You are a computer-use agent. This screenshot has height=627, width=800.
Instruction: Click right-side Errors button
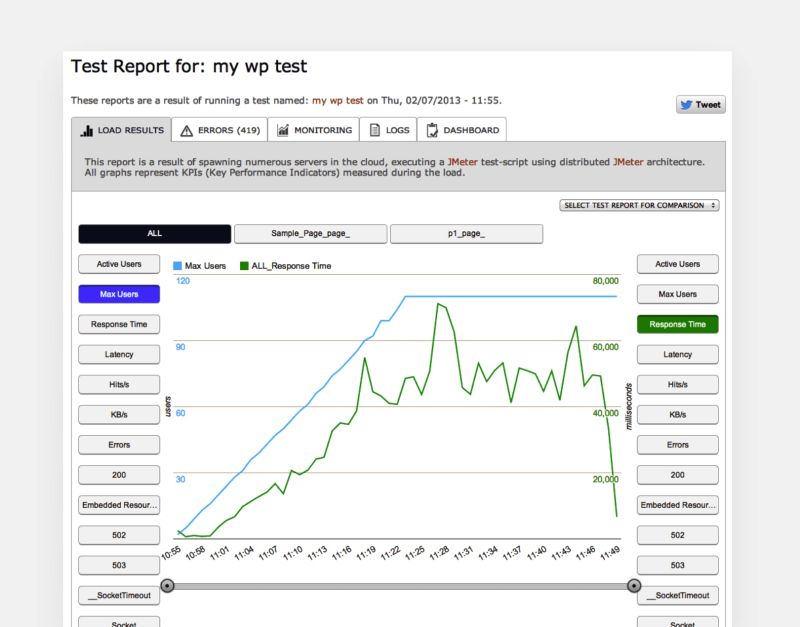tap(678, 444)
